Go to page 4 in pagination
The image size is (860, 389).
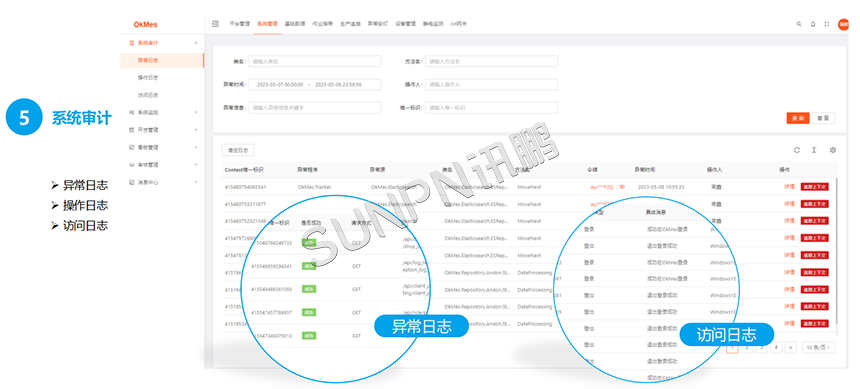(776, 347)
